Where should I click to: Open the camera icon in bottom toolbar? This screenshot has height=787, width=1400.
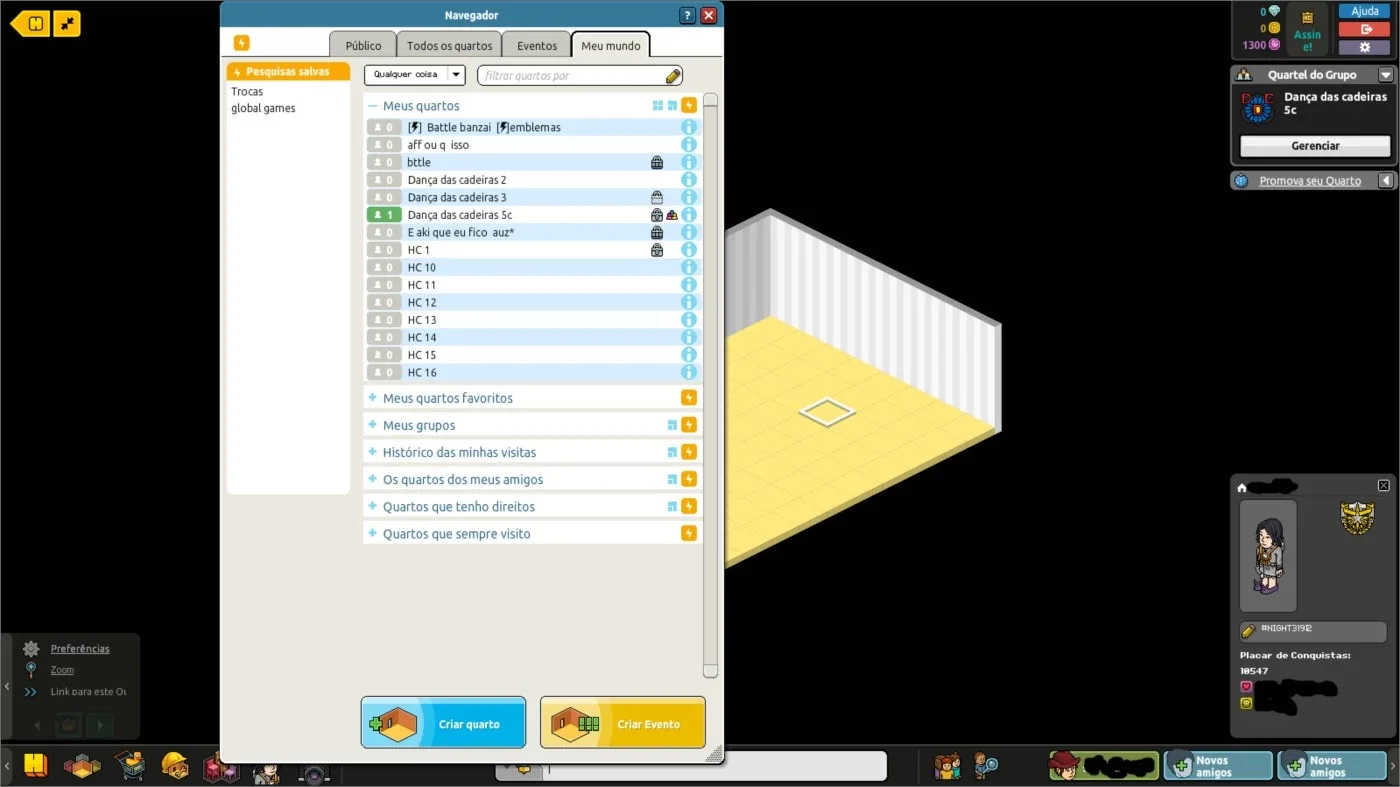(x=314, y=773)
